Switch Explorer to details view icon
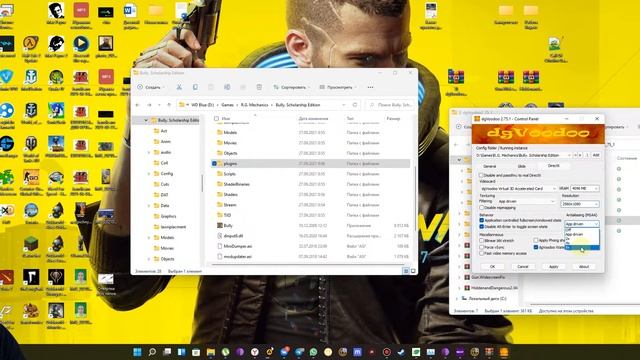640x360 pixels. 406,271
